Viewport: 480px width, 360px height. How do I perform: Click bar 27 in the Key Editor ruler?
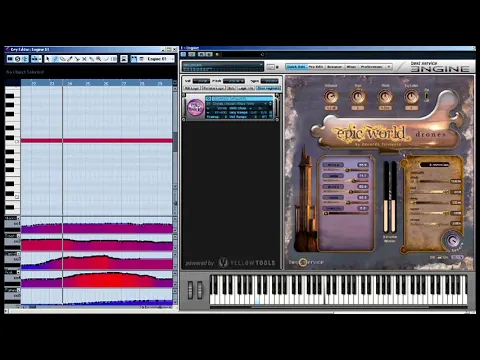point(124,83)
